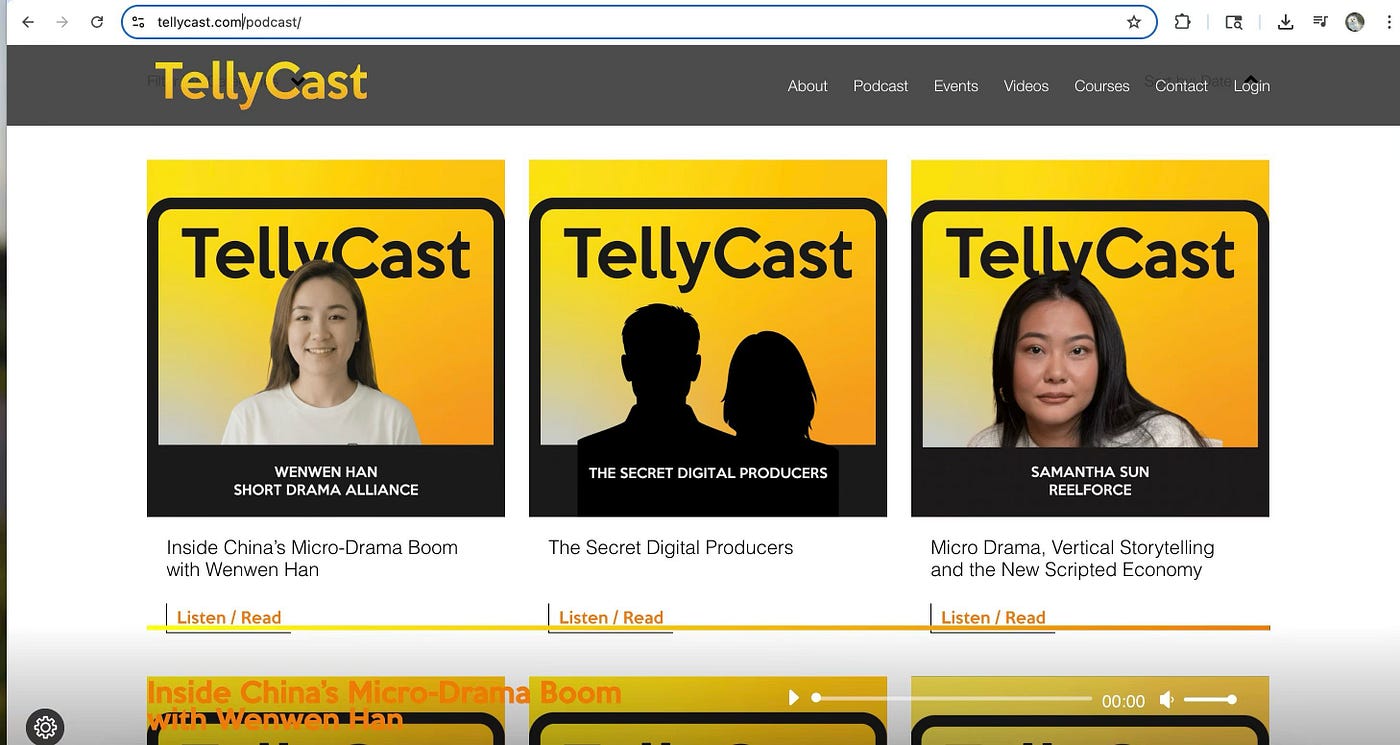Screen dimensions: 1400x745
Task: Click Listen / Read under Samantha Sun episode
Action: 993,617
